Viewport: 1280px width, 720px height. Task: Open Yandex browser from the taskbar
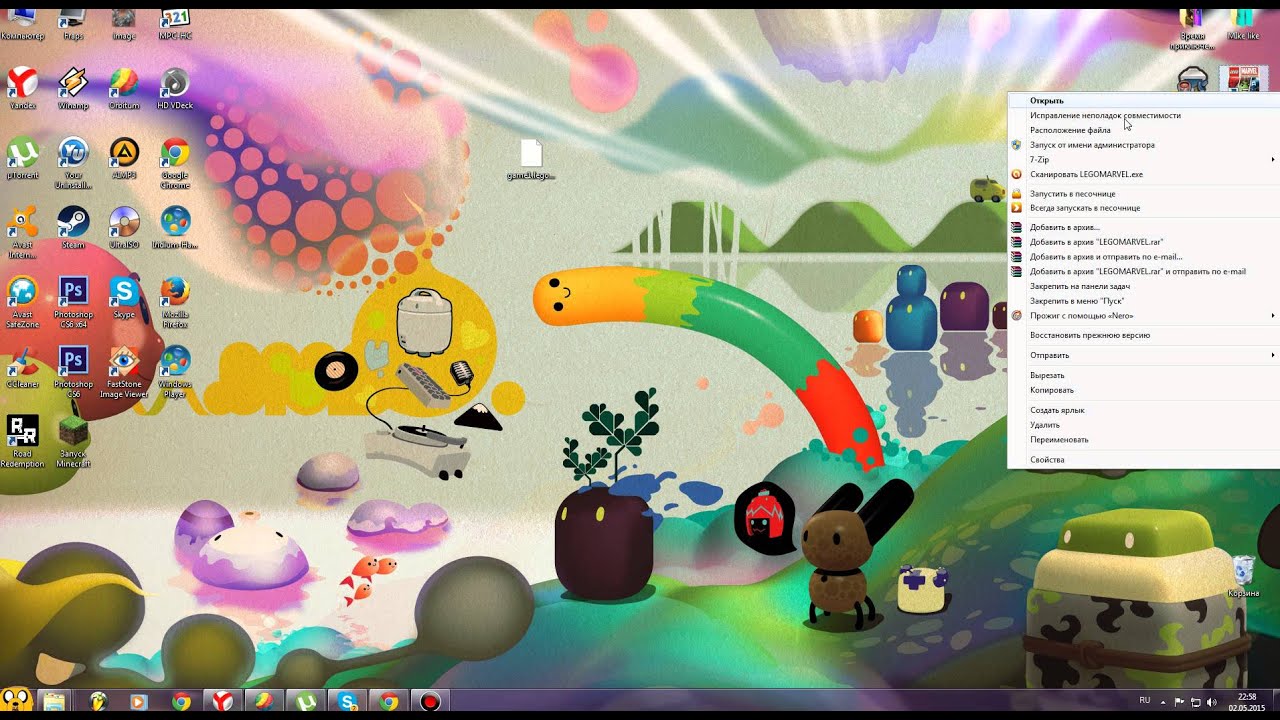(x=222, y=701)
